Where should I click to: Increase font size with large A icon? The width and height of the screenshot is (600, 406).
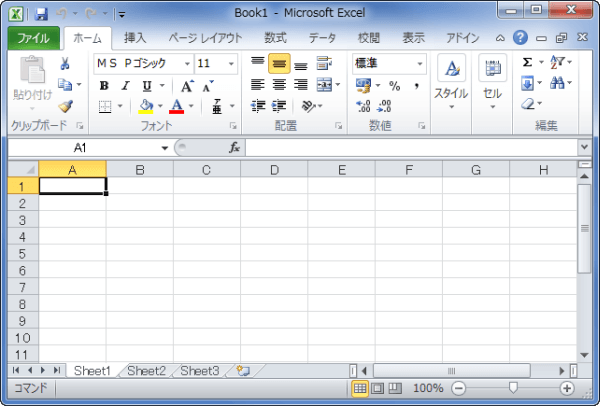[x=187, y=86]
